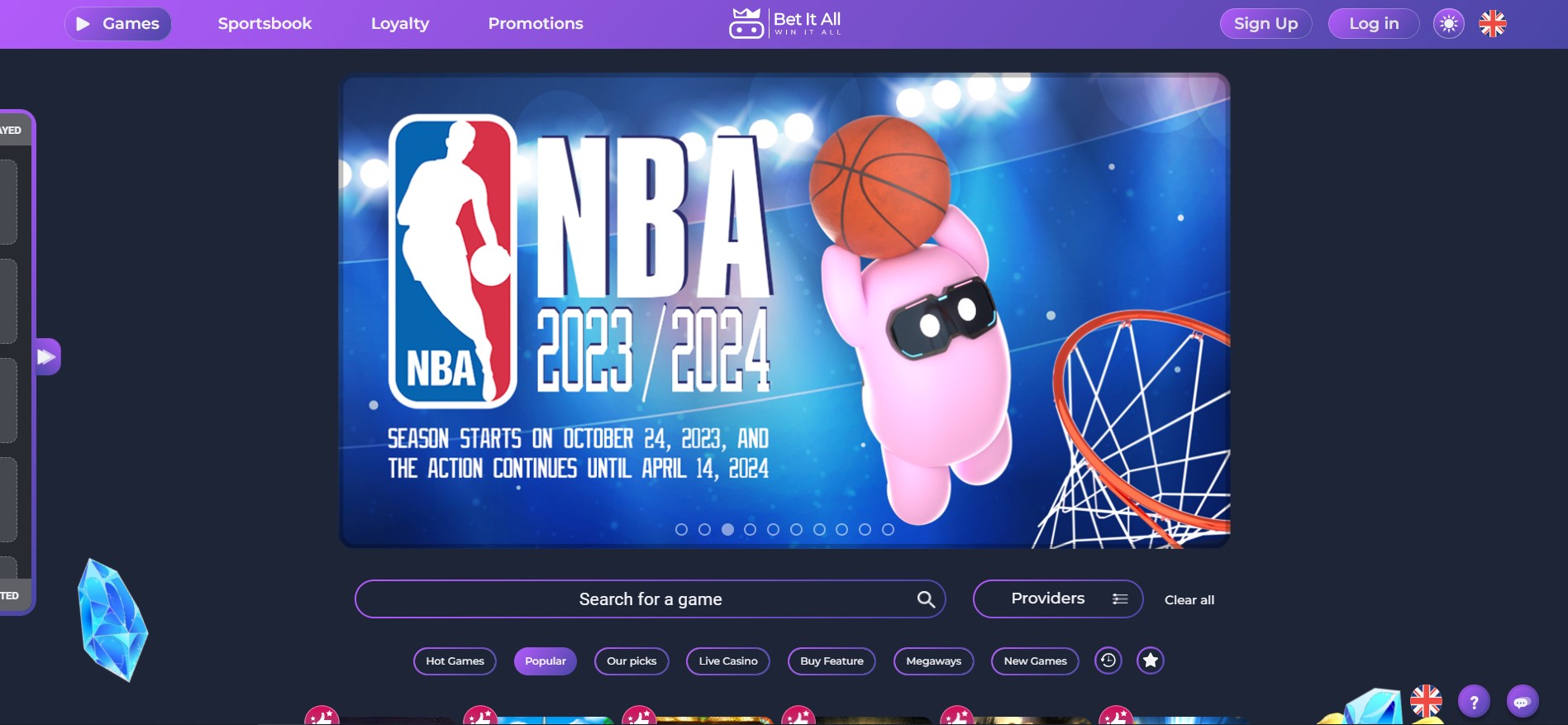Click the sliders icon in Providers
This screenshot has width=1568, height=725.
click(1120, 599)
